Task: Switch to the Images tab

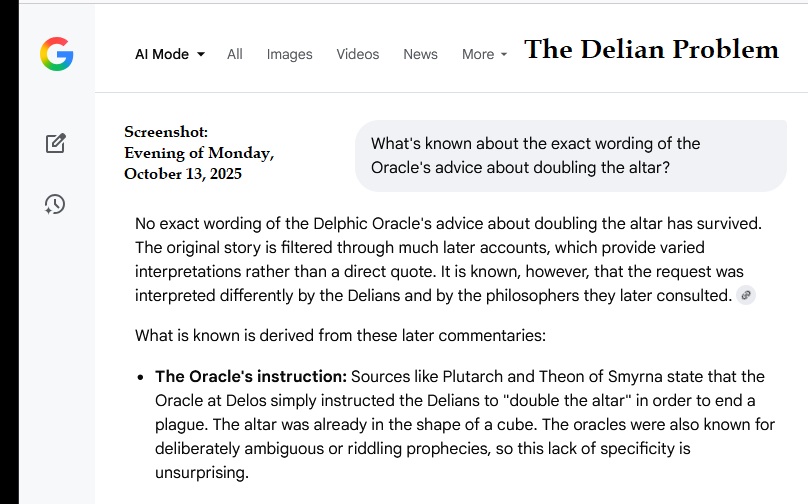Action: tap(289, 54)
